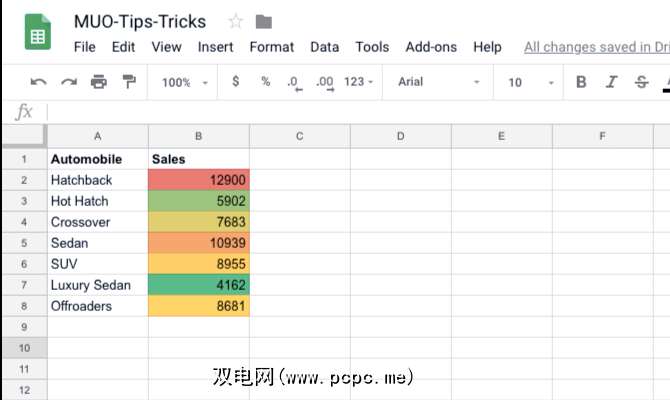Toggle bold formatting
Image resolution: width=670 pixels, height=400 pixels.
(x=582, y=82)
